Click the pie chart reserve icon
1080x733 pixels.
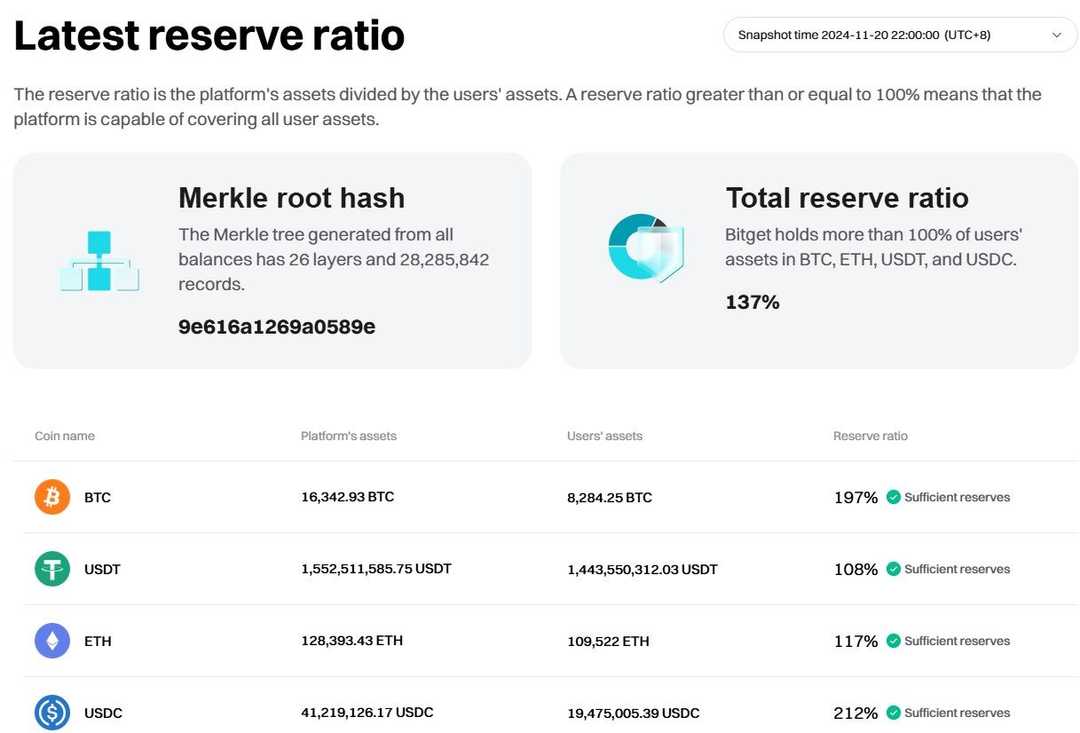[x=646, y=246]
